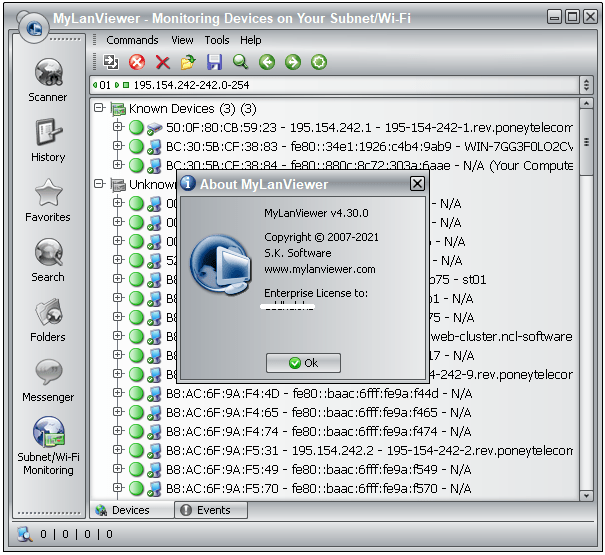Open the Search sidebar icon
Screen dimensions: 605x555
48,252
